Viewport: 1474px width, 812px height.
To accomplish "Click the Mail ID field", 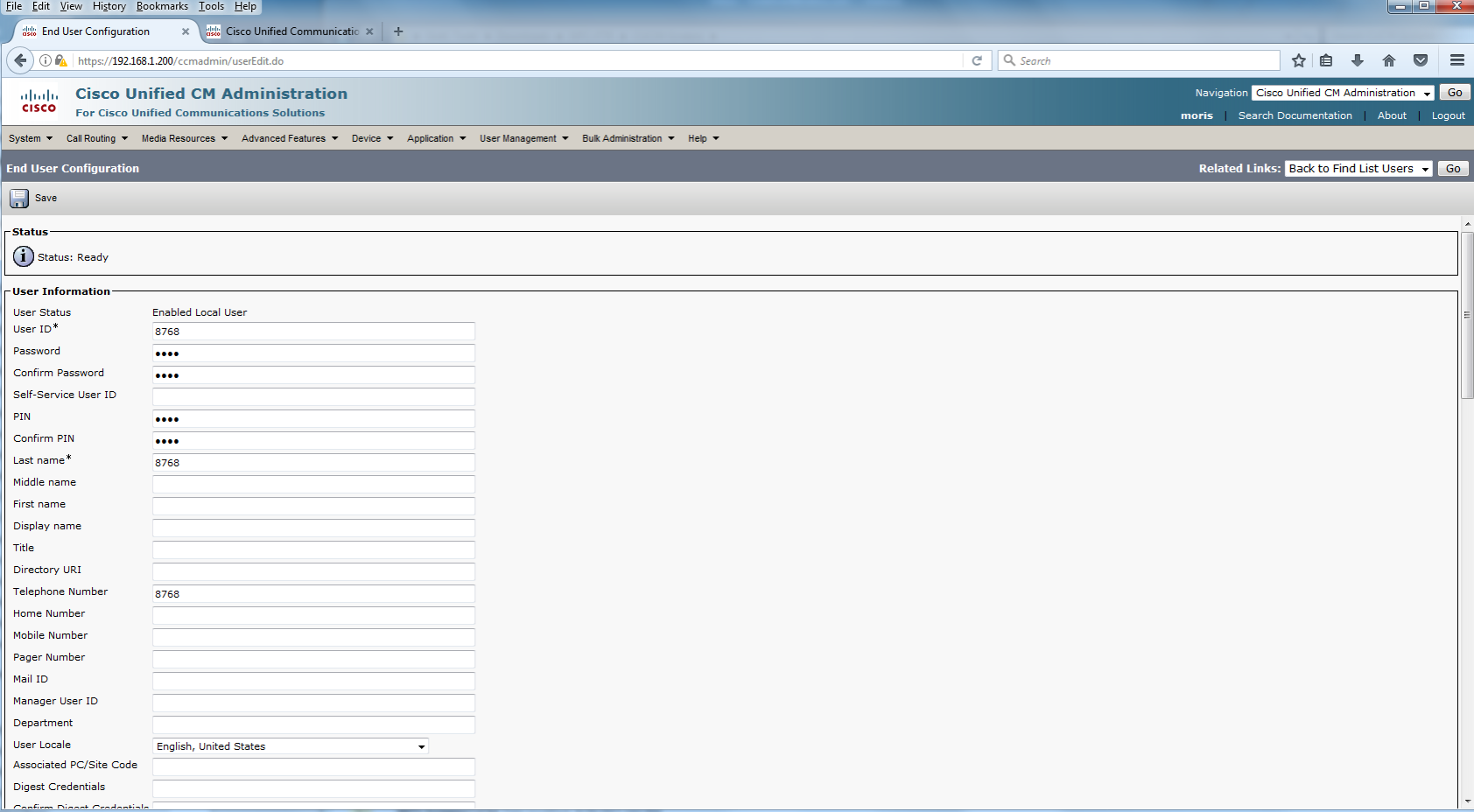I will [x=313, y=682].
